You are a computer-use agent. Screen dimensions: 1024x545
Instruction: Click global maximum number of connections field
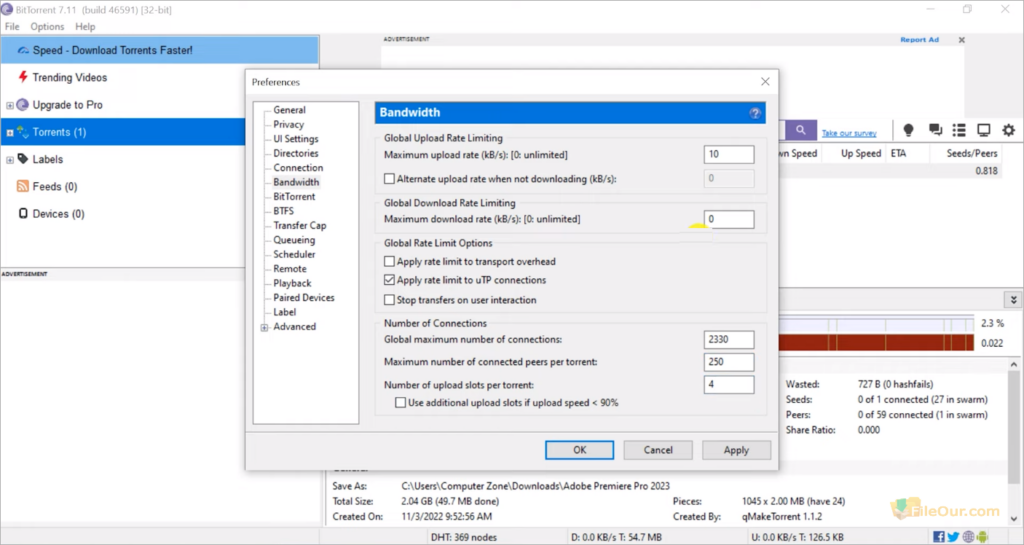(729, 339)
